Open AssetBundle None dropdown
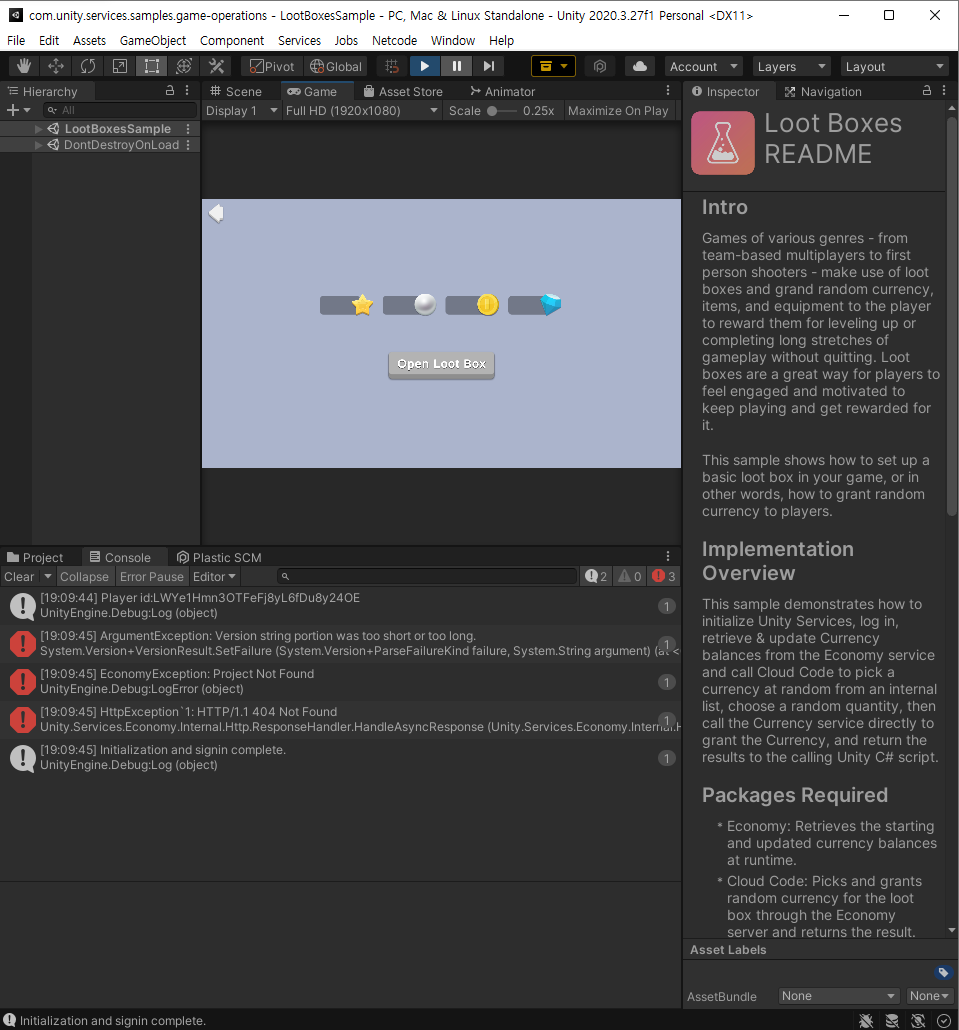This screenshot has width=959, height=1030. pyautogui.click(x=838, y=996)
